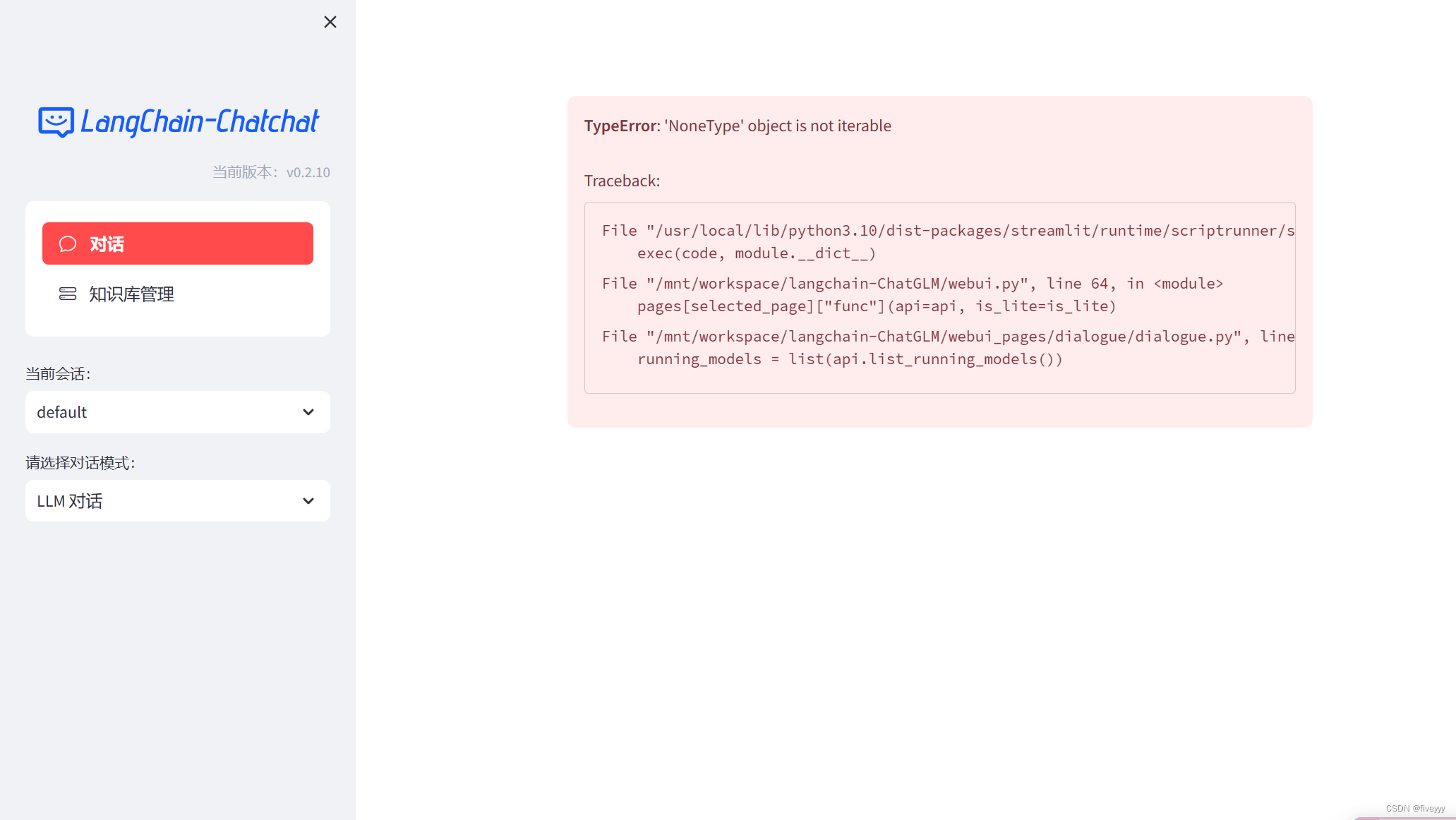Click the version text v0.2.10
This screenshot has width=1456, height=820.
[x=308, y=172]
